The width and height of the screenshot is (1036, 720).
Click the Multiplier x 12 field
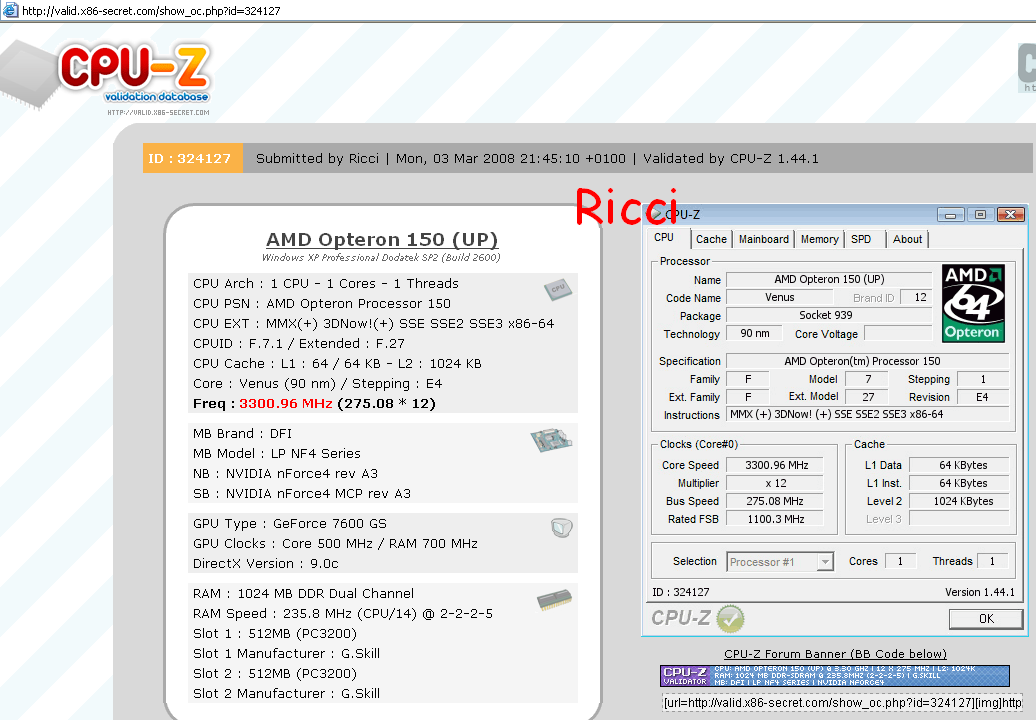coord(776,483)
